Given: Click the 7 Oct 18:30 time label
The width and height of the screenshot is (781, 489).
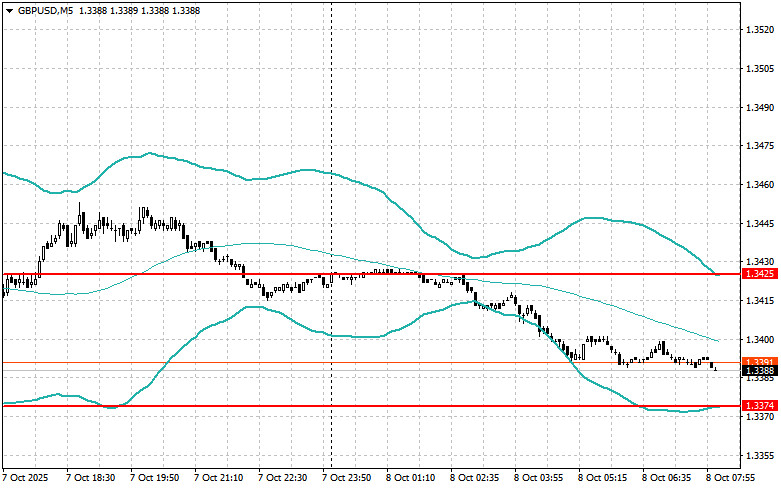Looking at the screenshot, I should [91, 478].
